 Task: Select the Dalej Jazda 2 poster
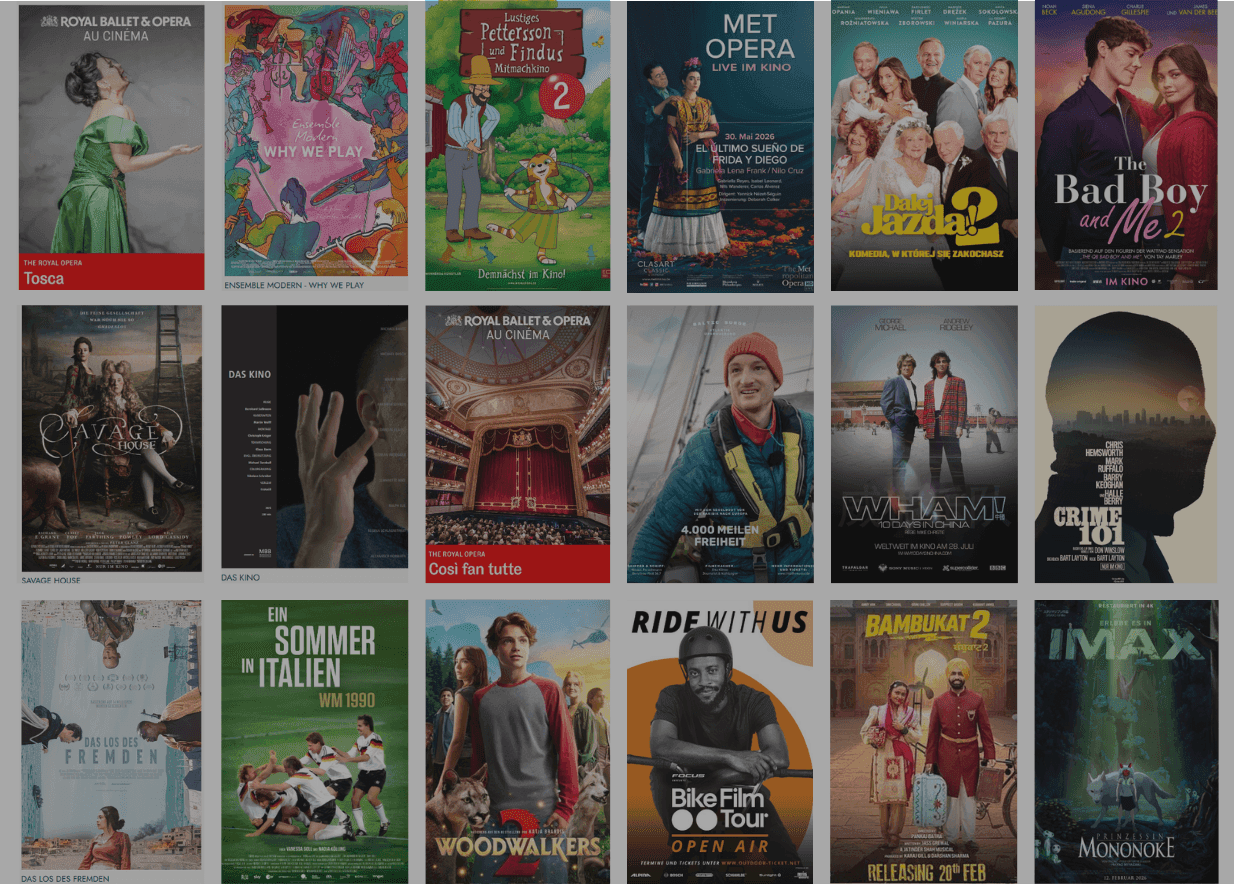tap(924, 146)
